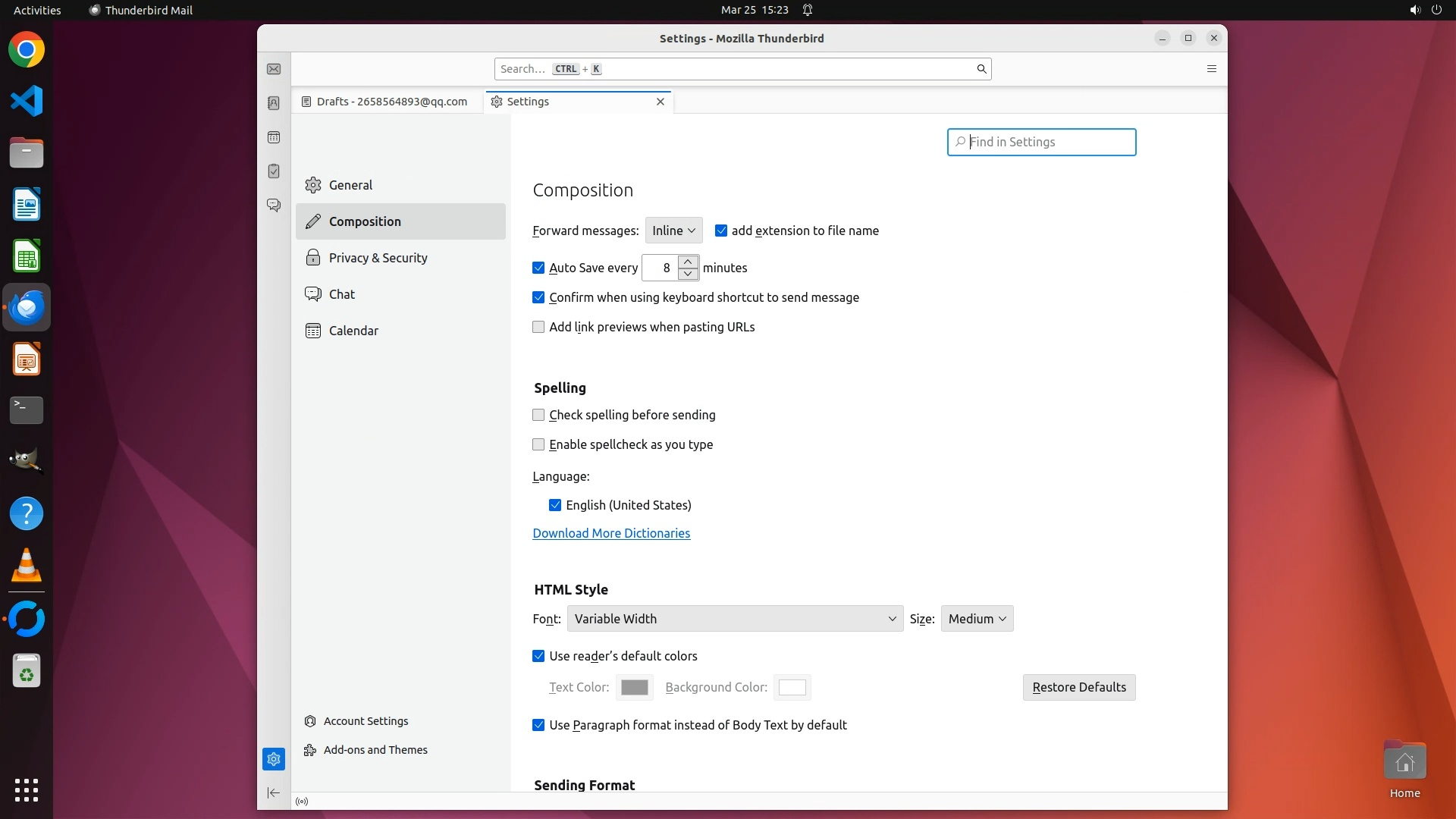Uncheck Use reader's default colors
1456x819 pixels.
tap(538, 657)
